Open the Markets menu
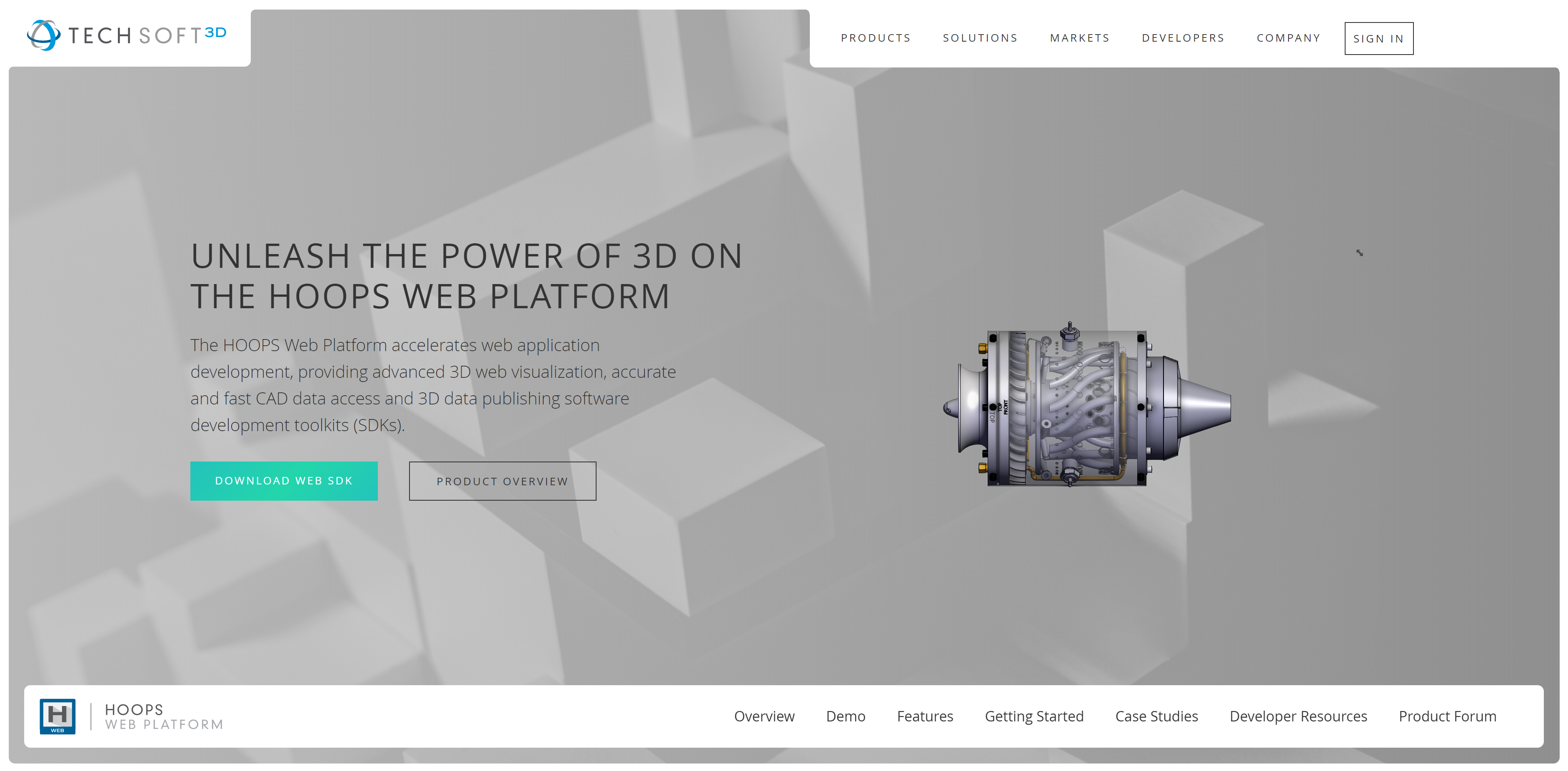This screenshot has width=1568, height=771. (1079, 38)
